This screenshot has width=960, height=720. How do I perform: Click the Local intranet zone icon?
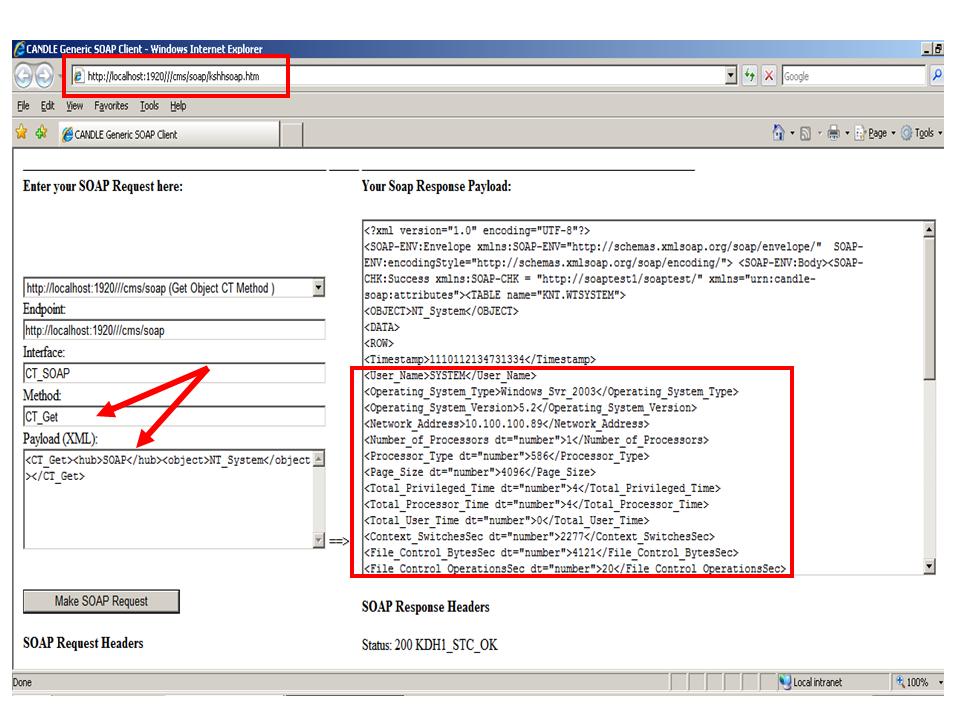point(785,681)
